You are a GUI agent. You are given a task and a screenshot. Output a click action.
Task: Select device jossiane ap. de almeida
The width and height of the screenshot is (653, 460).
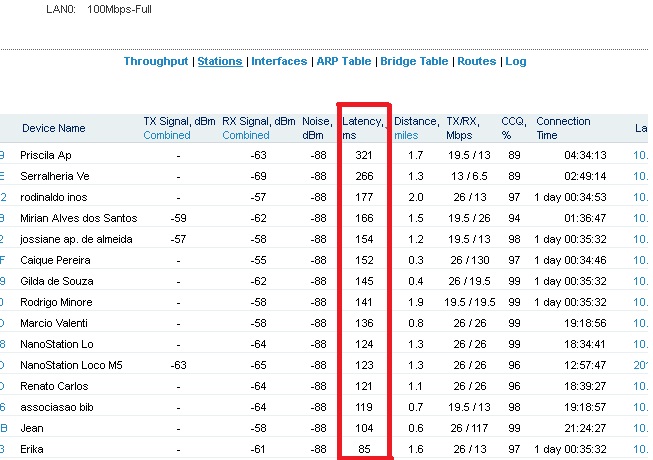tap(76, 239)
